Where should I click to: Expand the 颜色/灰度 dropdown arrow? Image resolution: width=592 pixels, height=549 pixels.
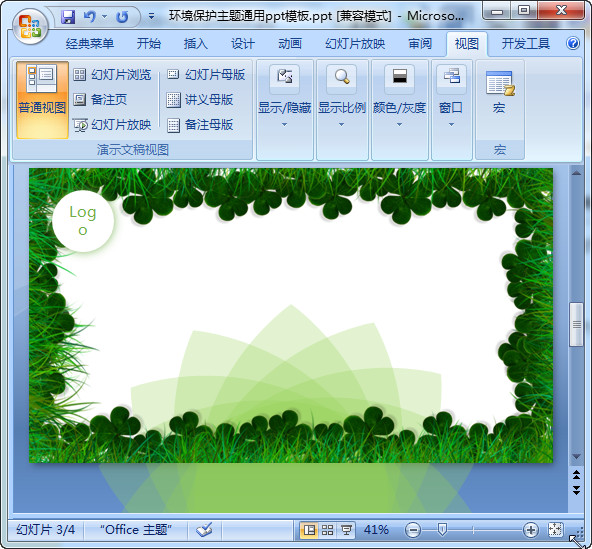pos(399,125)
